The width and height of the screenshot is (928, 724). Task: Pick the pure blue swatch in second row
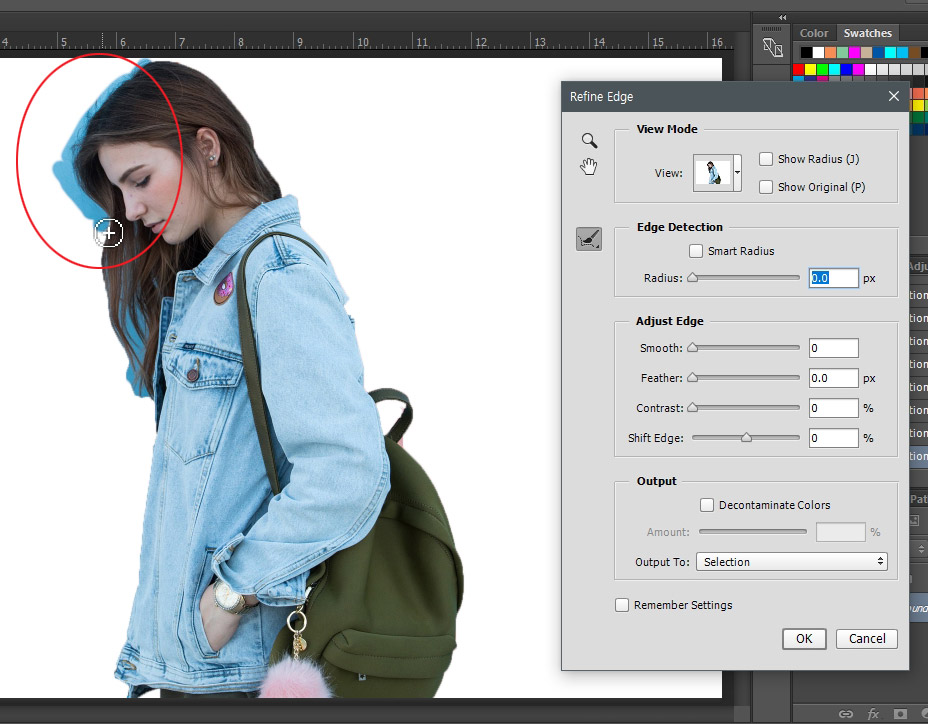[x=846, y=70]
